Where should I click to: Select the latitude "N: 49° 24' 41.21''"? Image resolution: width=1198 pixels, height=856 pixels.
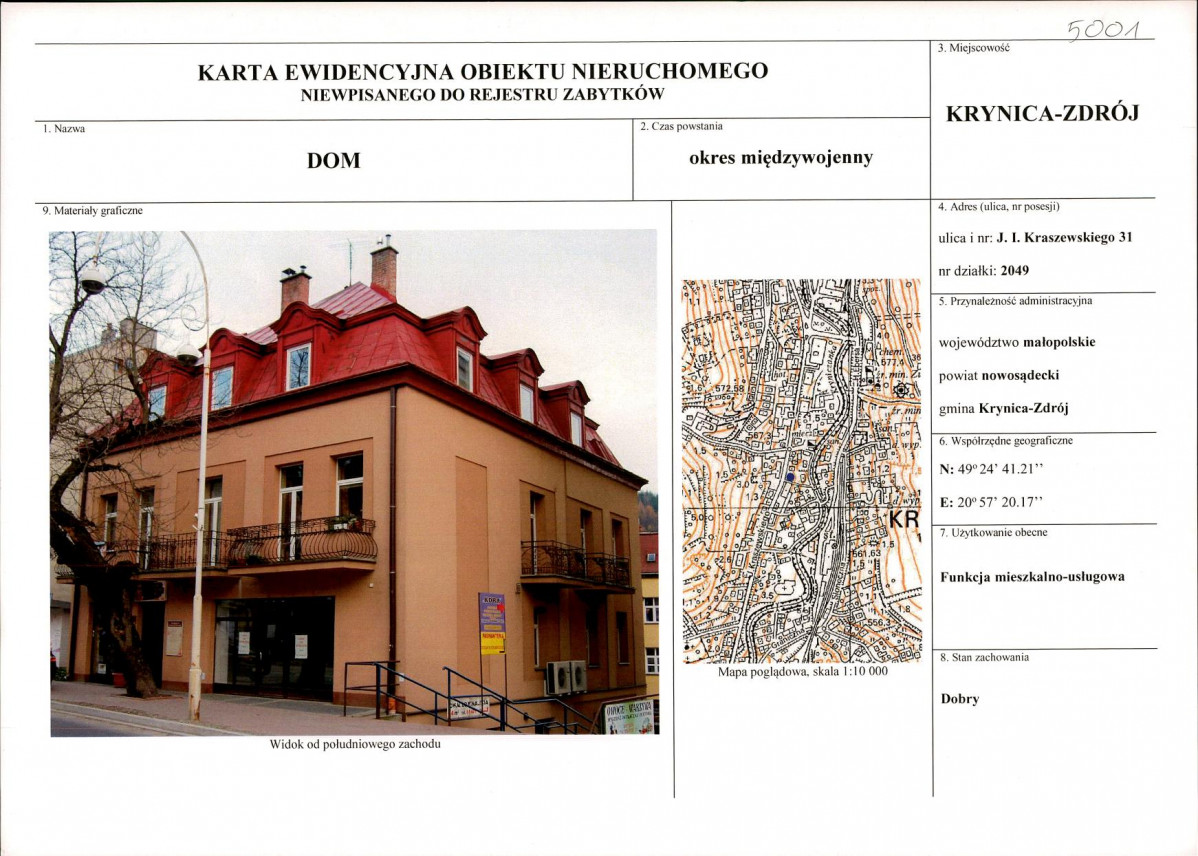point(992,470)
